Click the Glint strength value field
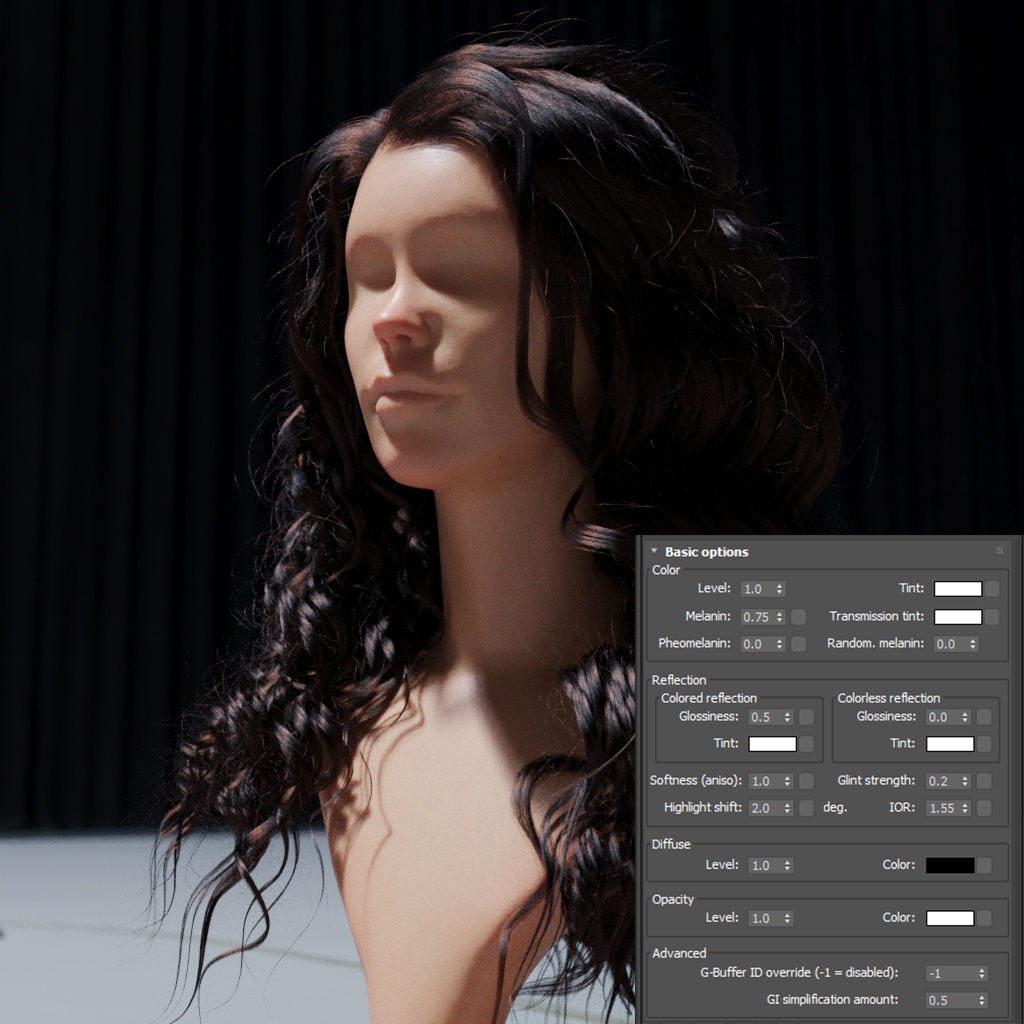The image size is (1024, 1024). pyautogui.click(x=942, y=781)
